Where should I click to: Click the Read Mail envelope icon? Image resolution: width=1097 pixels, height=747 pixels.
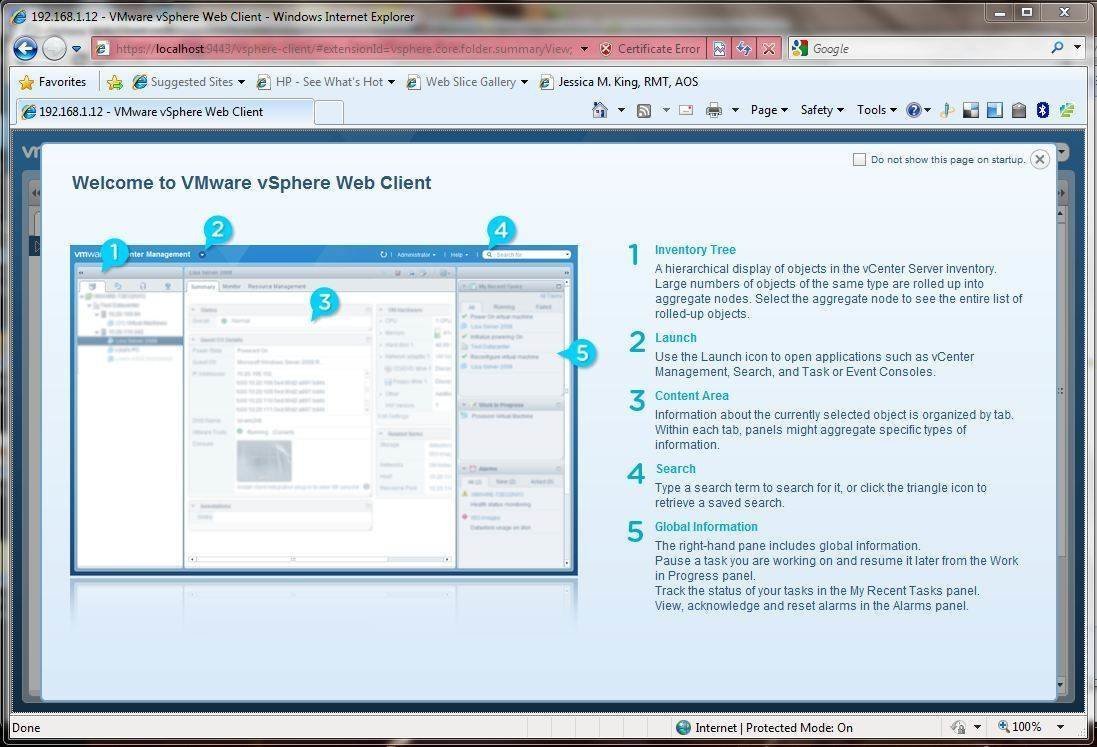685,110
